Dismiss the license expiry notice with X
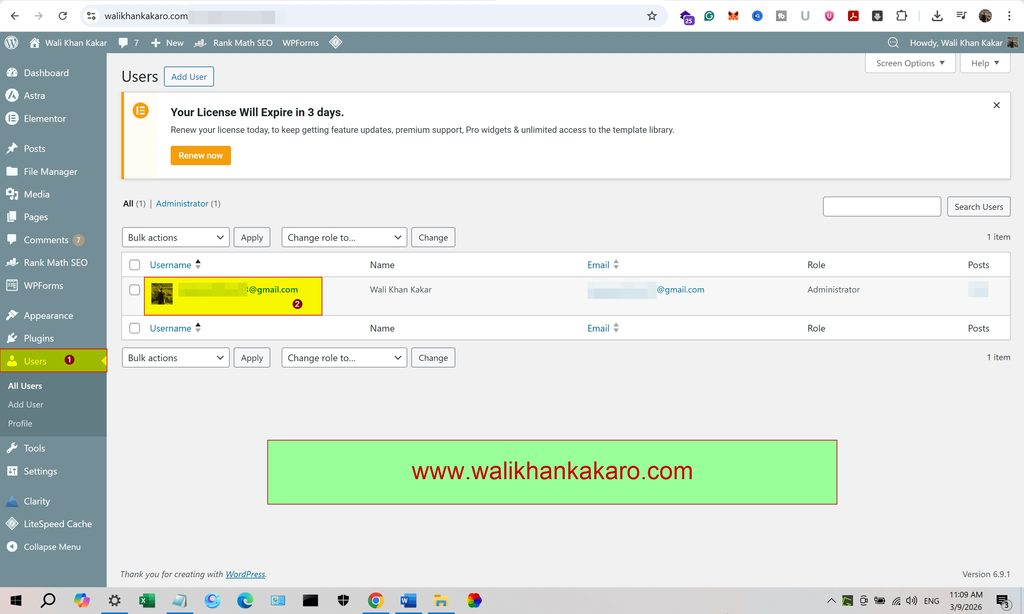The width and height of the screenshot is (1024, 614). pyautogui.click(x=997, y=105)
